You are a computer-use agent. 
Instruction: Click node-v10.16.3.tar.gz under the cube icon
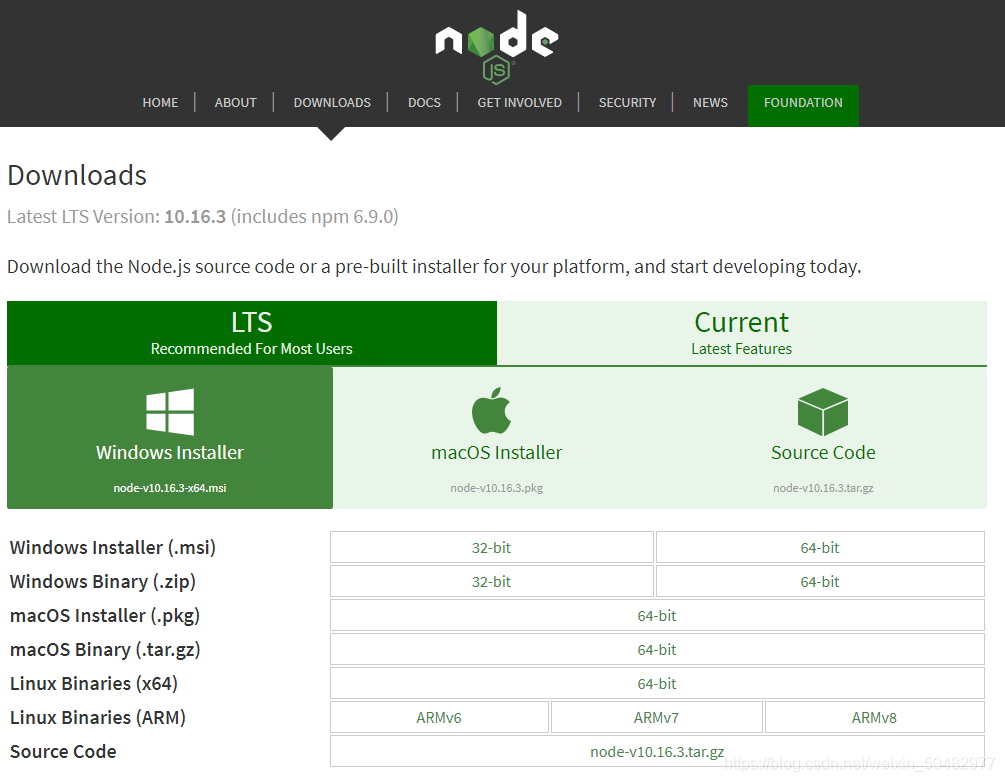coord(823,488)
